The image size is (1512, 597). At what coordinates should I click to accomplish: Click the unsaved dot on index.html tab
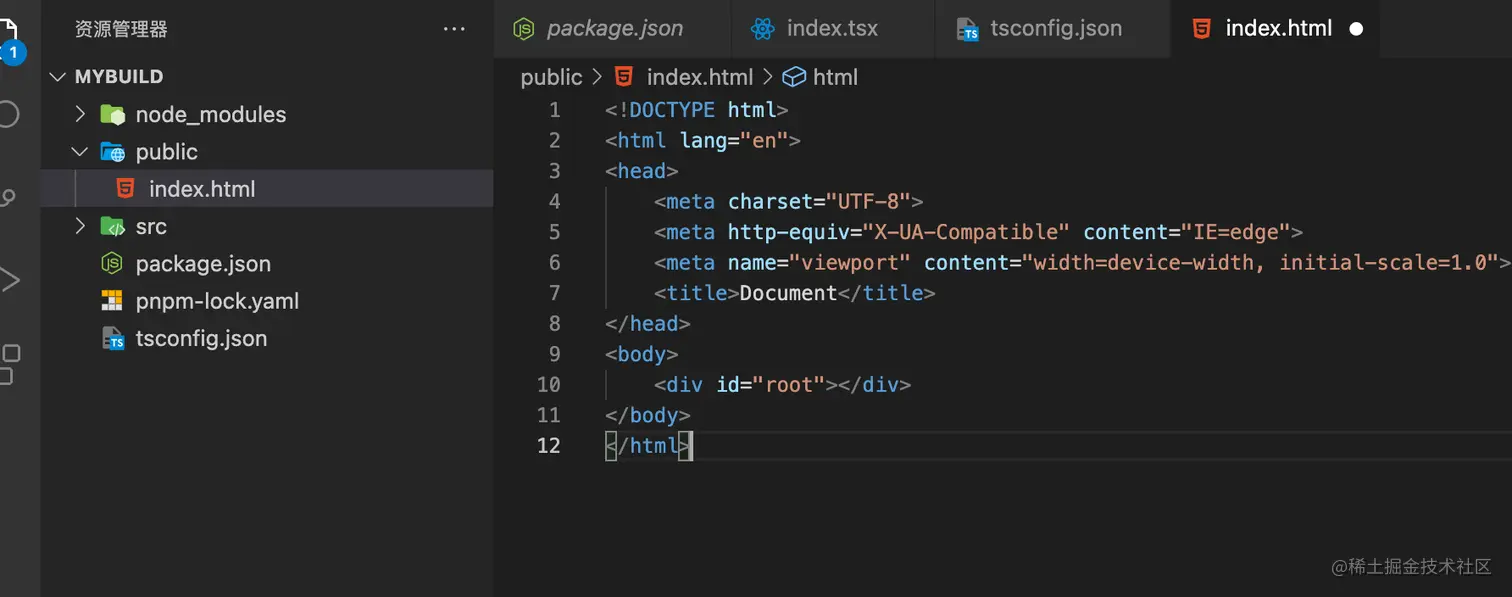click(1356, 29)
